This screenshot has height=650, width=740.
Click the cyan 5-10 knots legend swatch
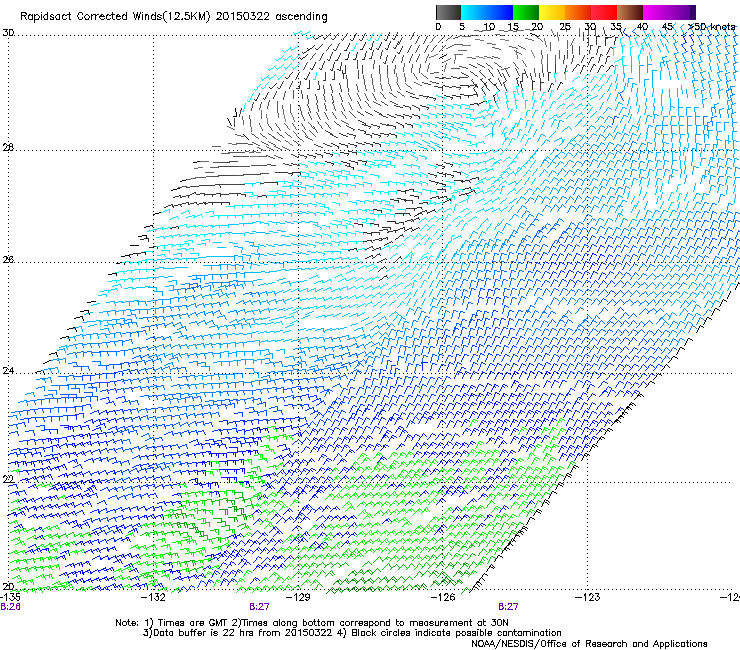click(x=474, y=12)
